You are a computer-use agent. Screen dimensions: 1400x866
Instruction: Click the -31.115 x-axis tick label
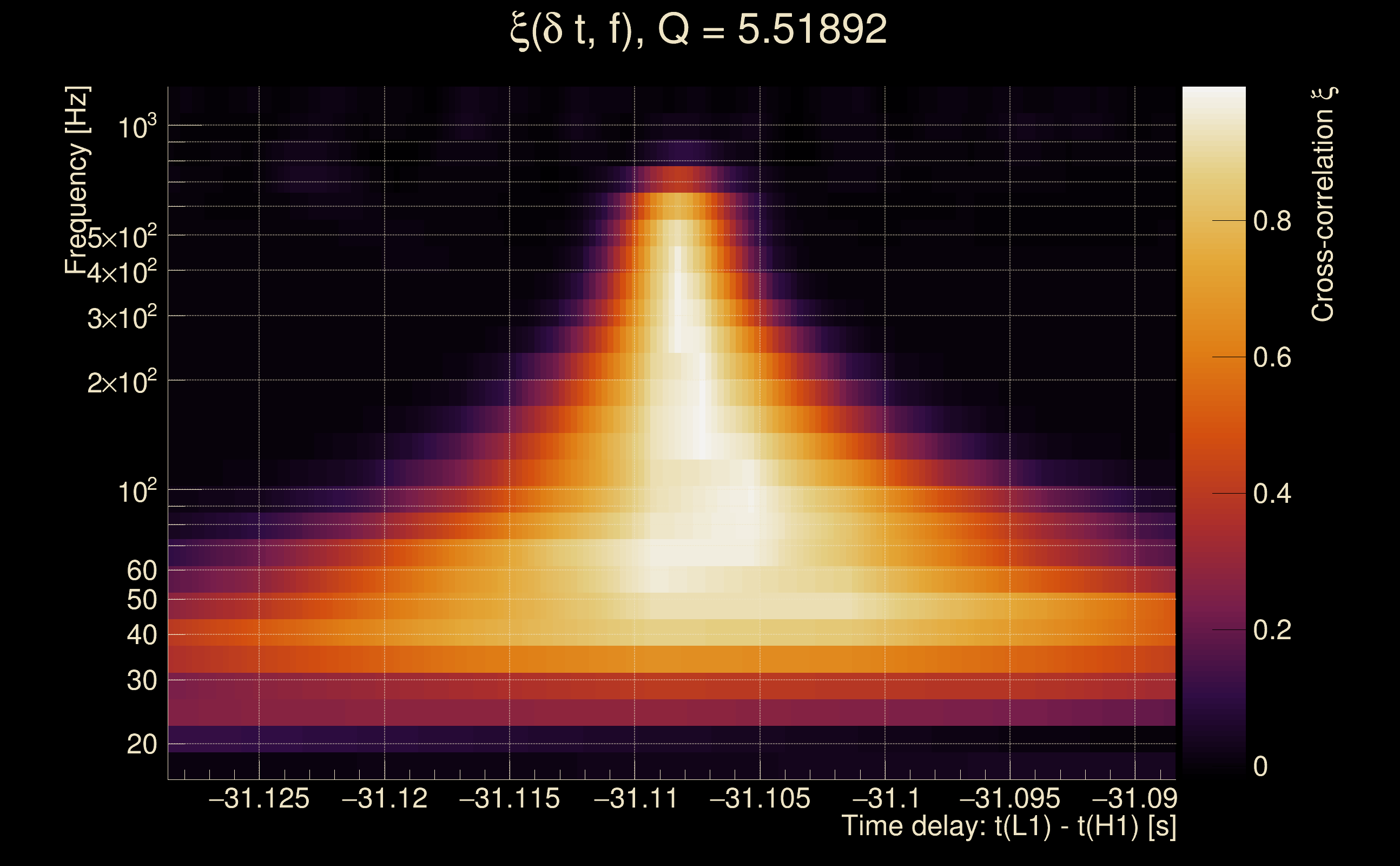[510, 799]
